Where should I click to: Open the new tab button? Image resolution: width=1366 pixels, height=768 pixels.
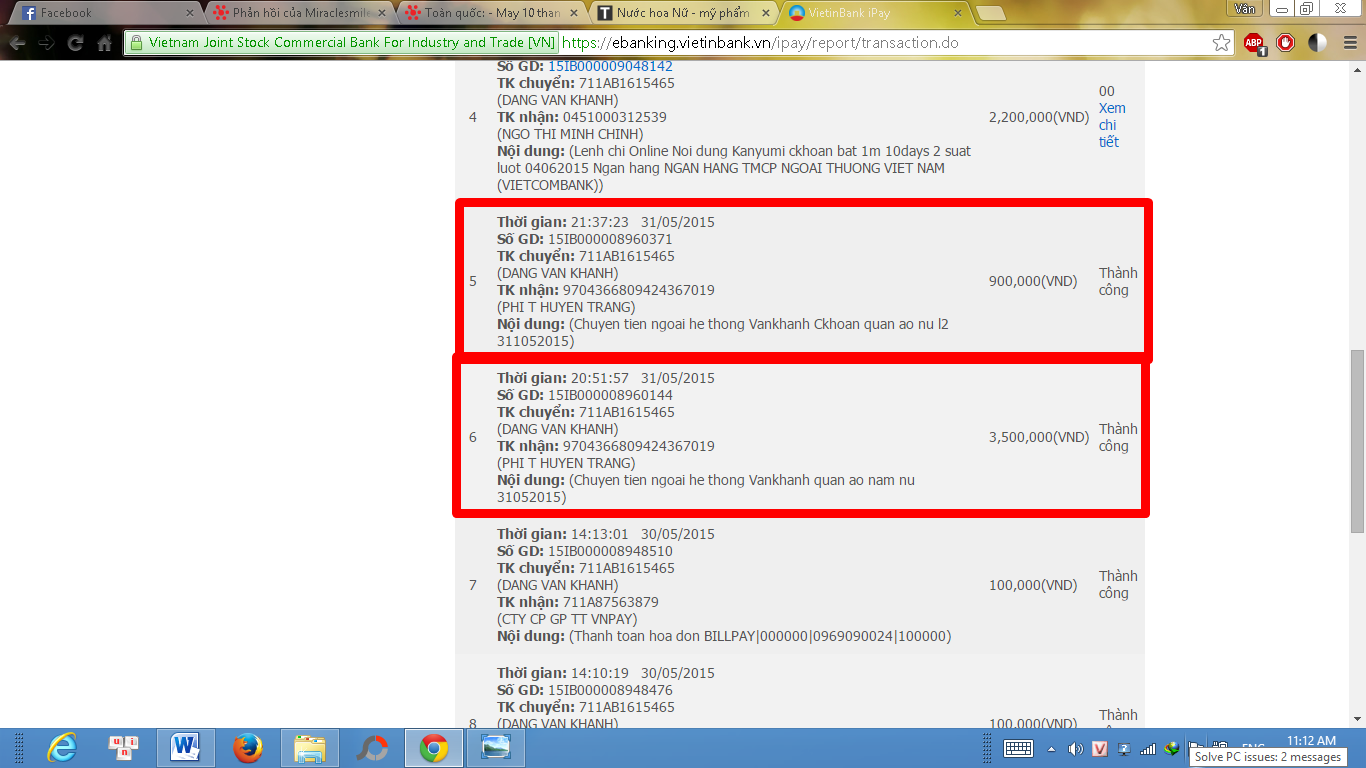pyautogui.click(x=990, y=13)
